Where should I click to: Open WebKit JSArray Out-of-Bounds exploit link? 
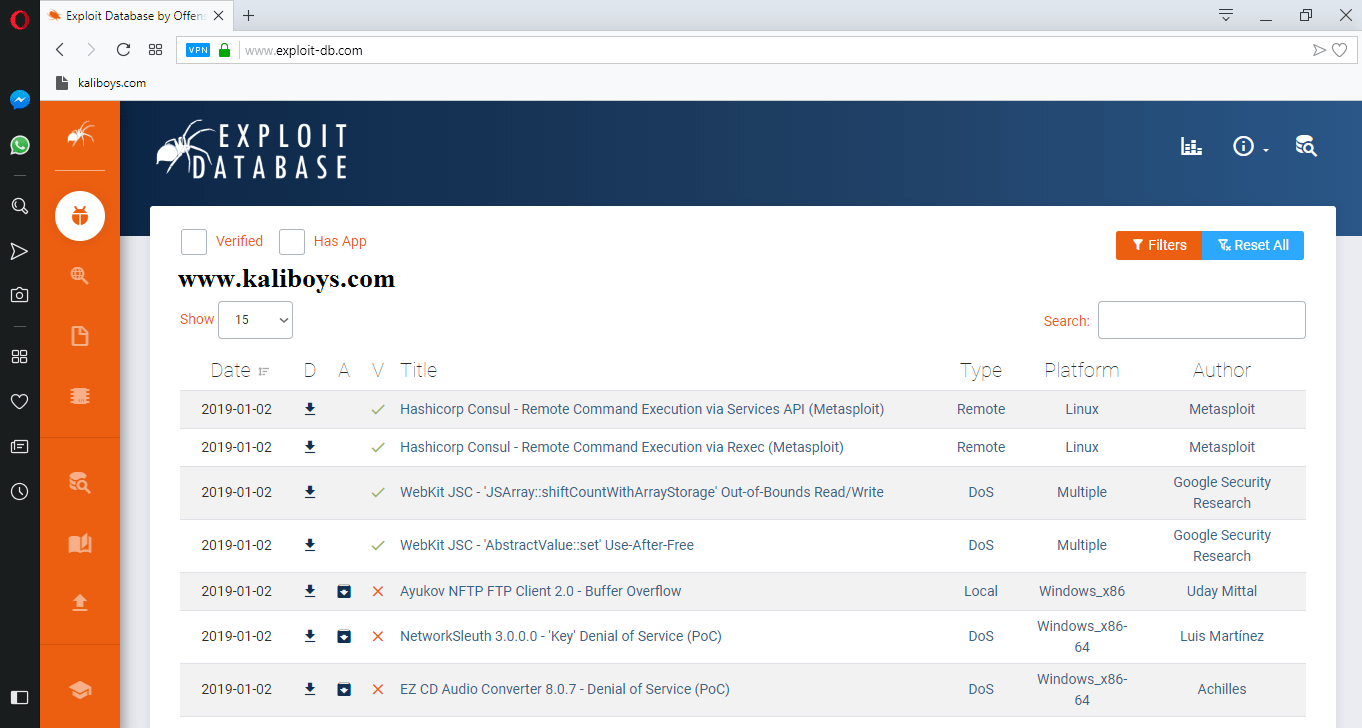tap(642, 492)
